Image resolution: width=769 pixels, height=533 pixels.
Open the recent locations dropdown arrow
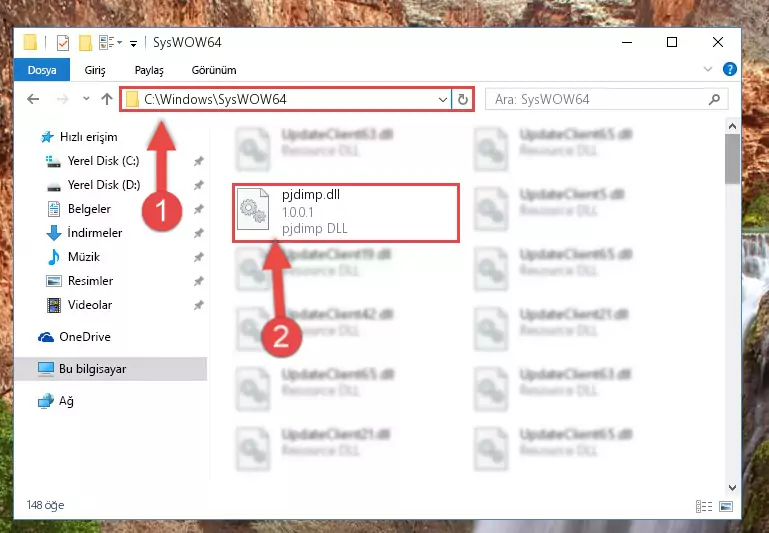(86, 99)
